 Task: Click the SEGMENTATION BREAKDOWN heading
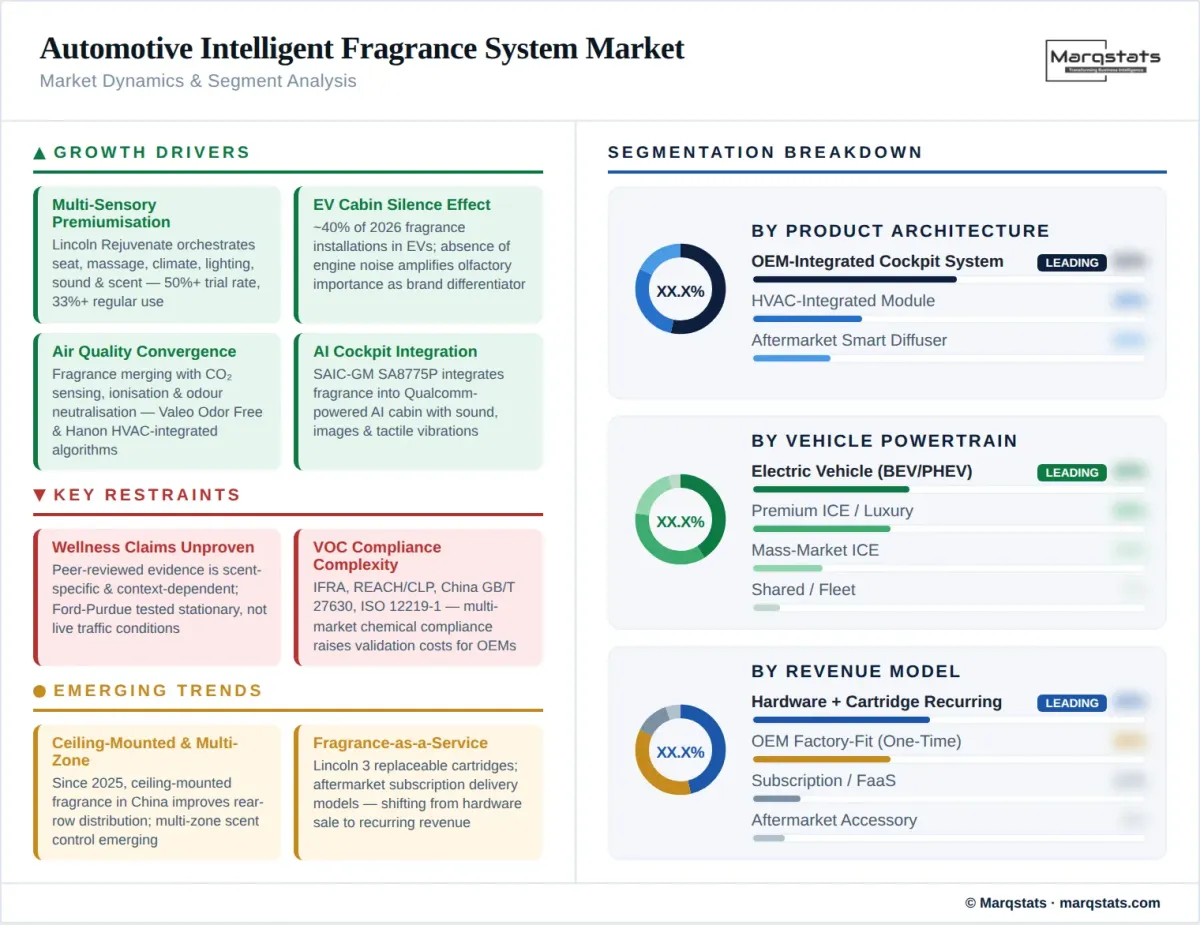pos(765,153)
